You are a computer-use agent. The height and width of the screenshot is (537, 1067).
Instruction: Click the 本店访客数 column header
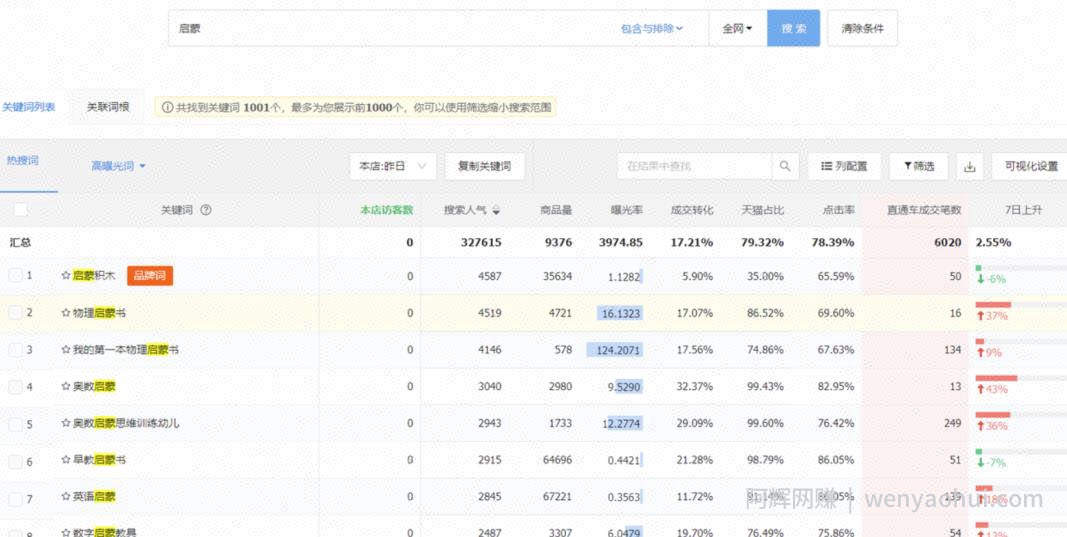tap(387, 210)
